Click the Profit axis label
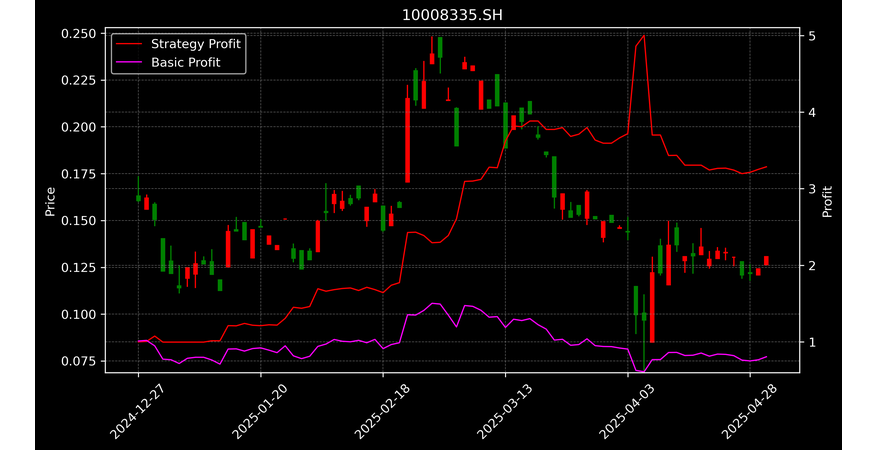The width and height of the screenshot is (878, 450). click(x=827, y=202)
